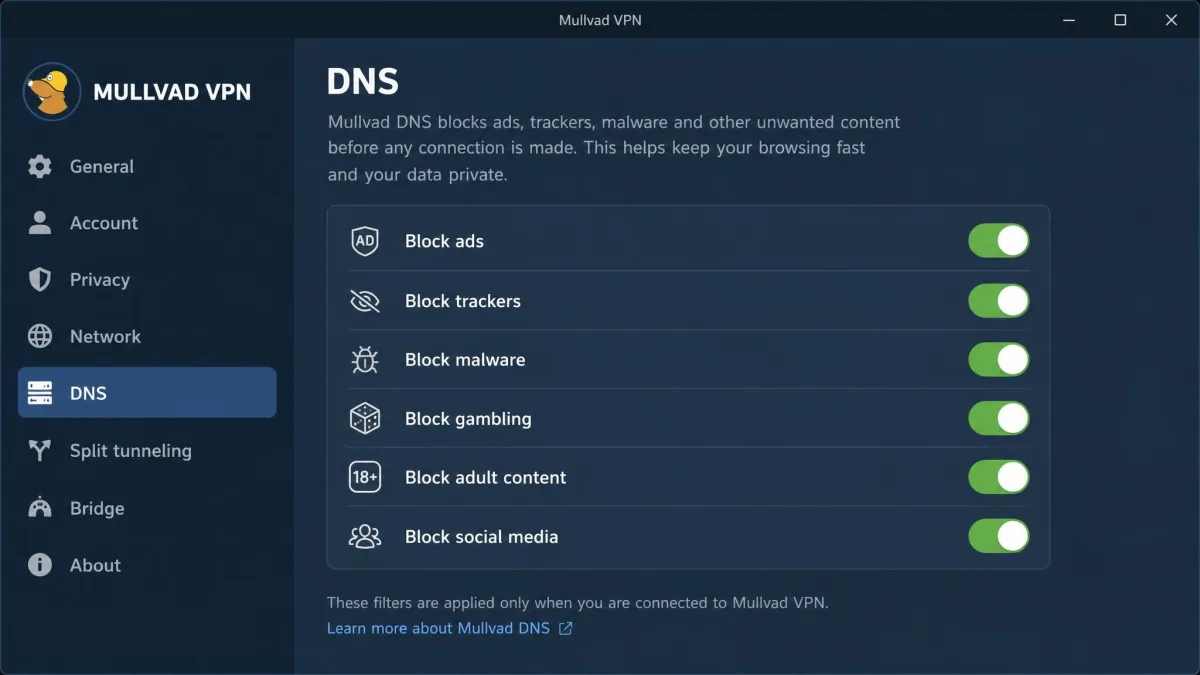This screenshot has height=675, width=1200.
Task: Click the gambling dice icon
Action: pos(365,419)
